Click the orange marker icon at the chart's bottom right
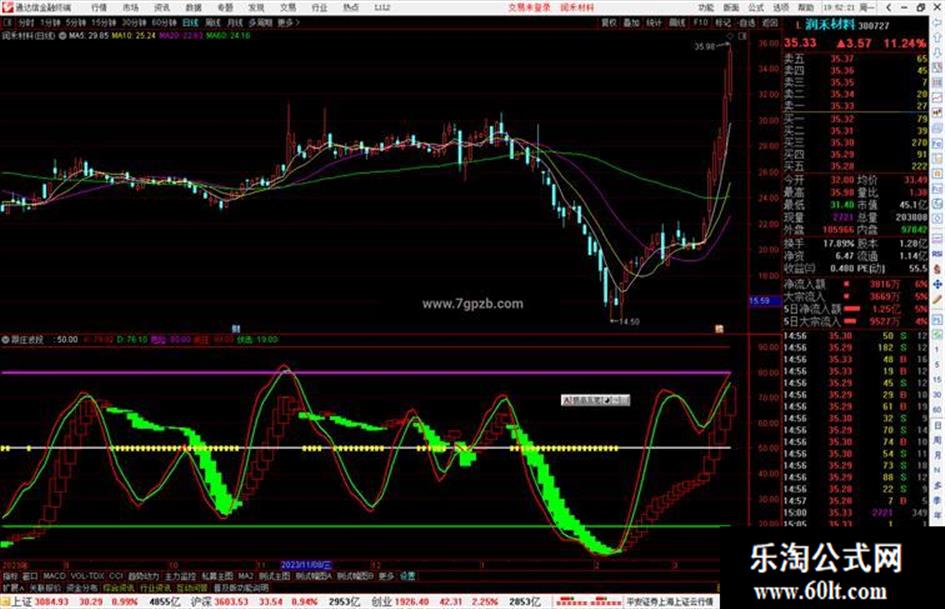Screen dimensions: 945x609 [719, 329]
